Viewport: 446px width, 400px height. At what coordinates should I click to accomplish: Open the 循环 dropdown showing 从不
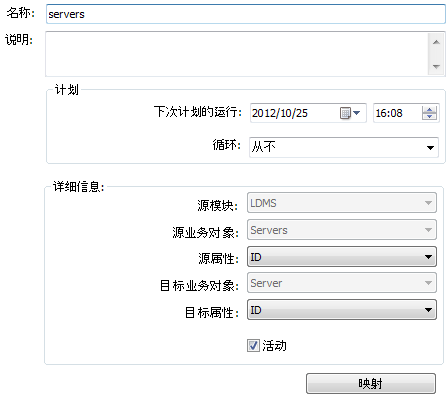pos(344,147)
